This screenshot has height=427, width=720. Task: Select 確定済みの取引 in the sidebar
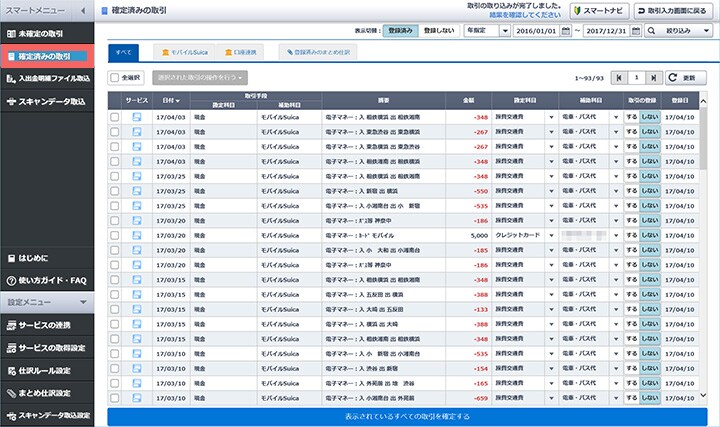click(47, 56)
